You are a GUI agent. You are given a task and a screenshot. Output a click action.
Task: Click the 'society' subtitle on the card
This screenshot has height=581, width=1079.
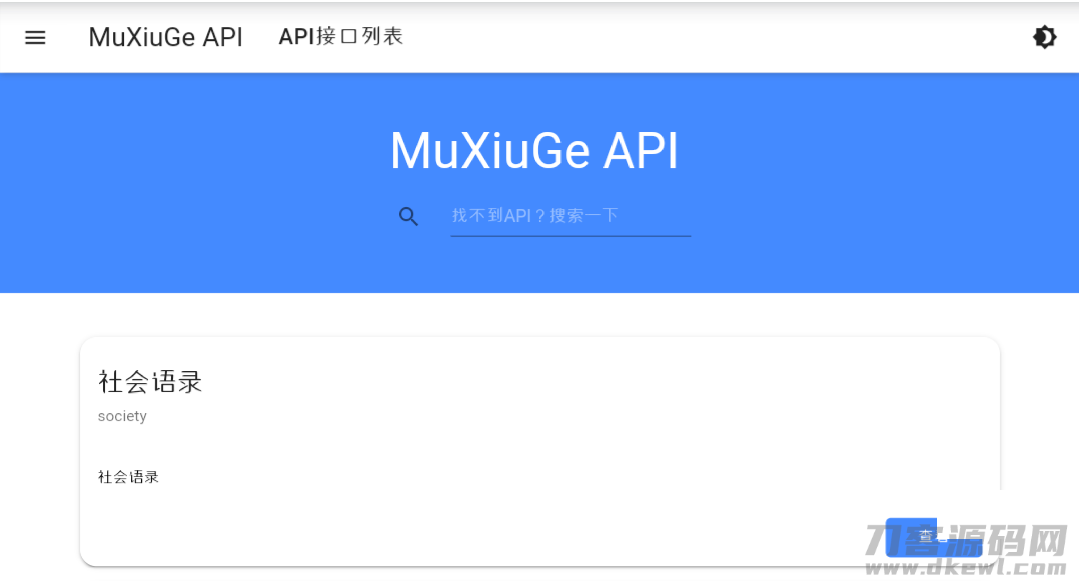pos(122,416)
